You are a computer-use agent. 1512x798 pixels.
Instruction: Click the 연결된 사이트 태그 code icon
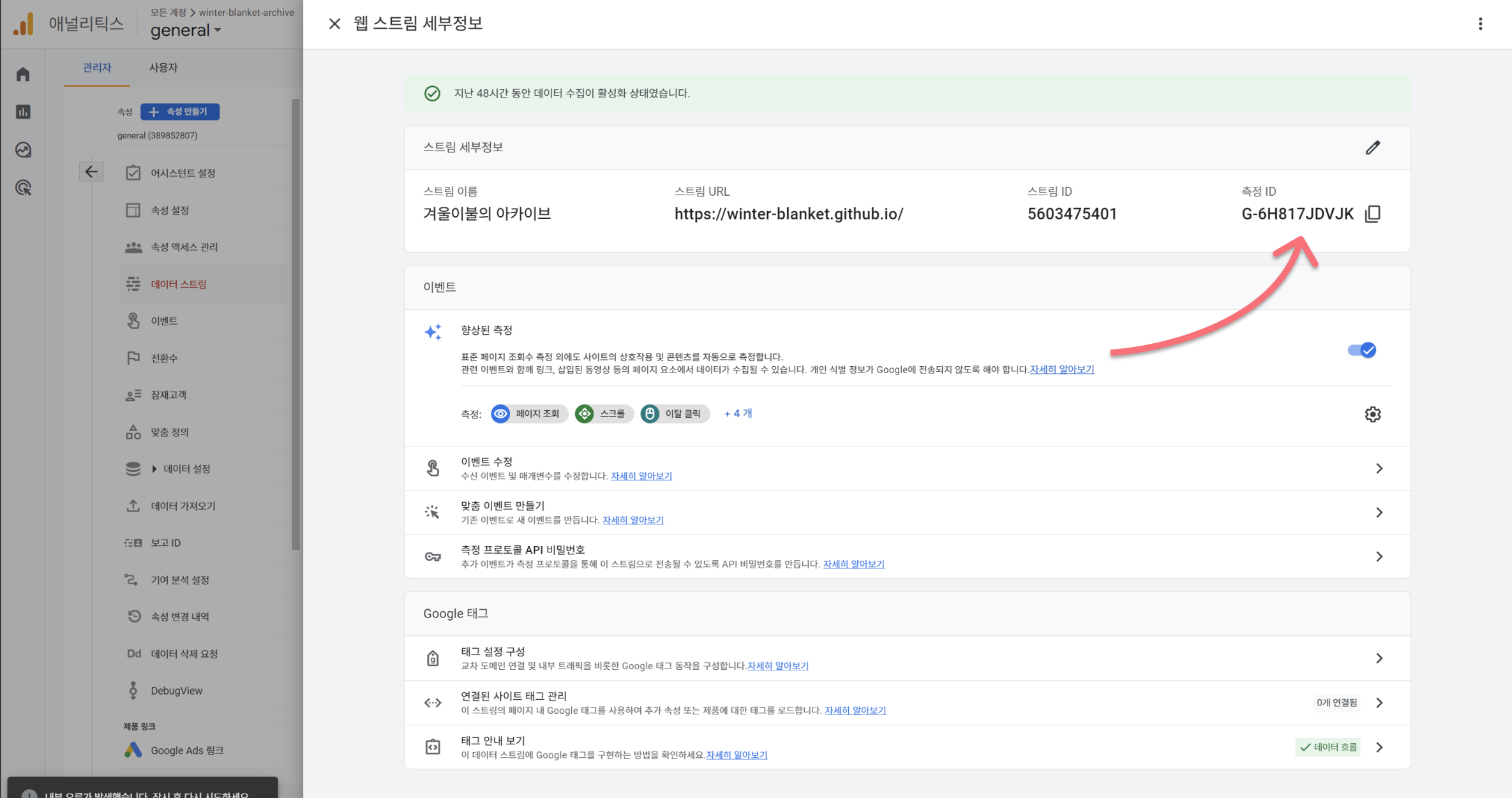coord(433,702)
